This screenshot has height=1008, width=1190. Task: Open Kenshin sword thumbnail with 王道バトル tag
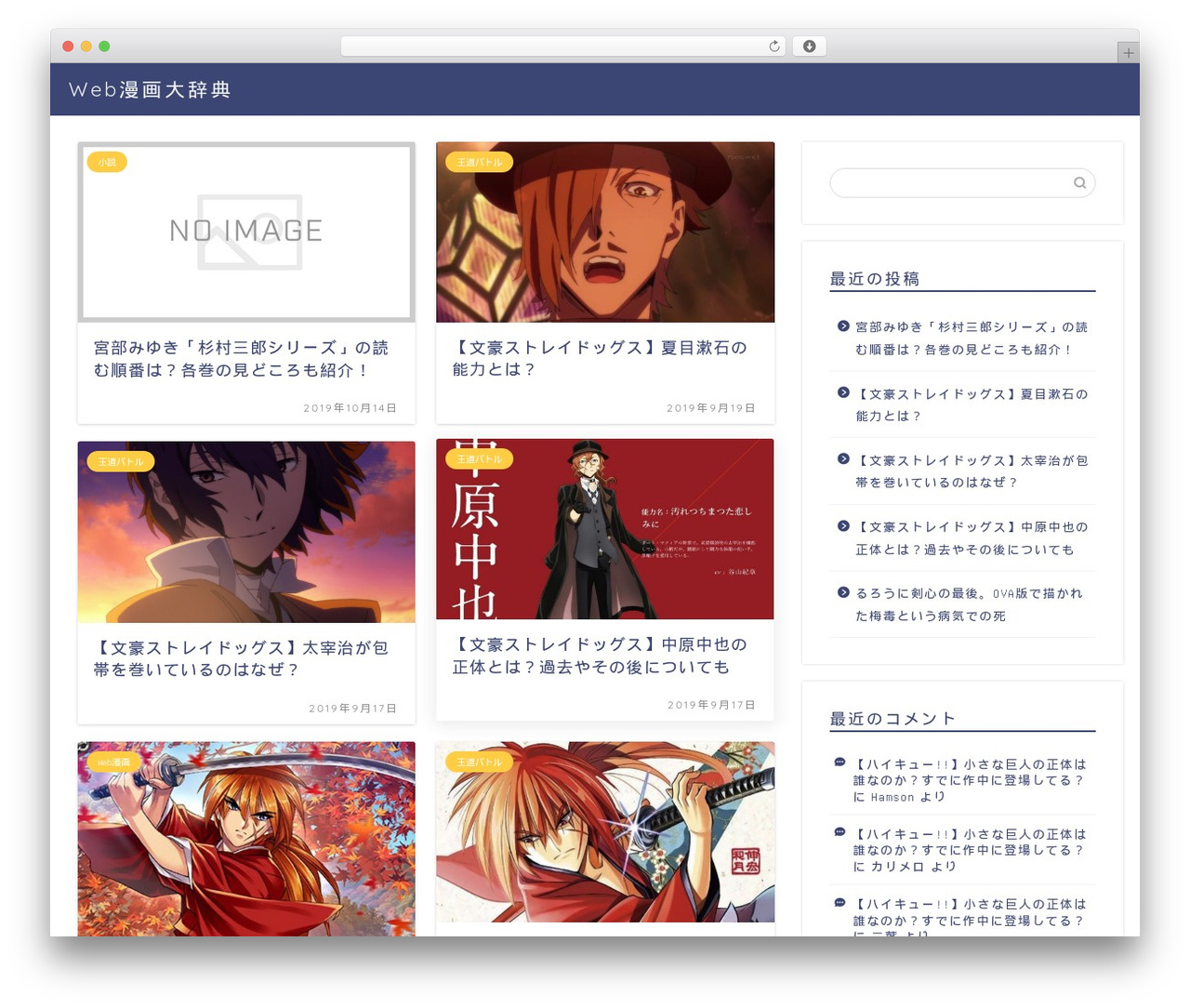(605, 831)
